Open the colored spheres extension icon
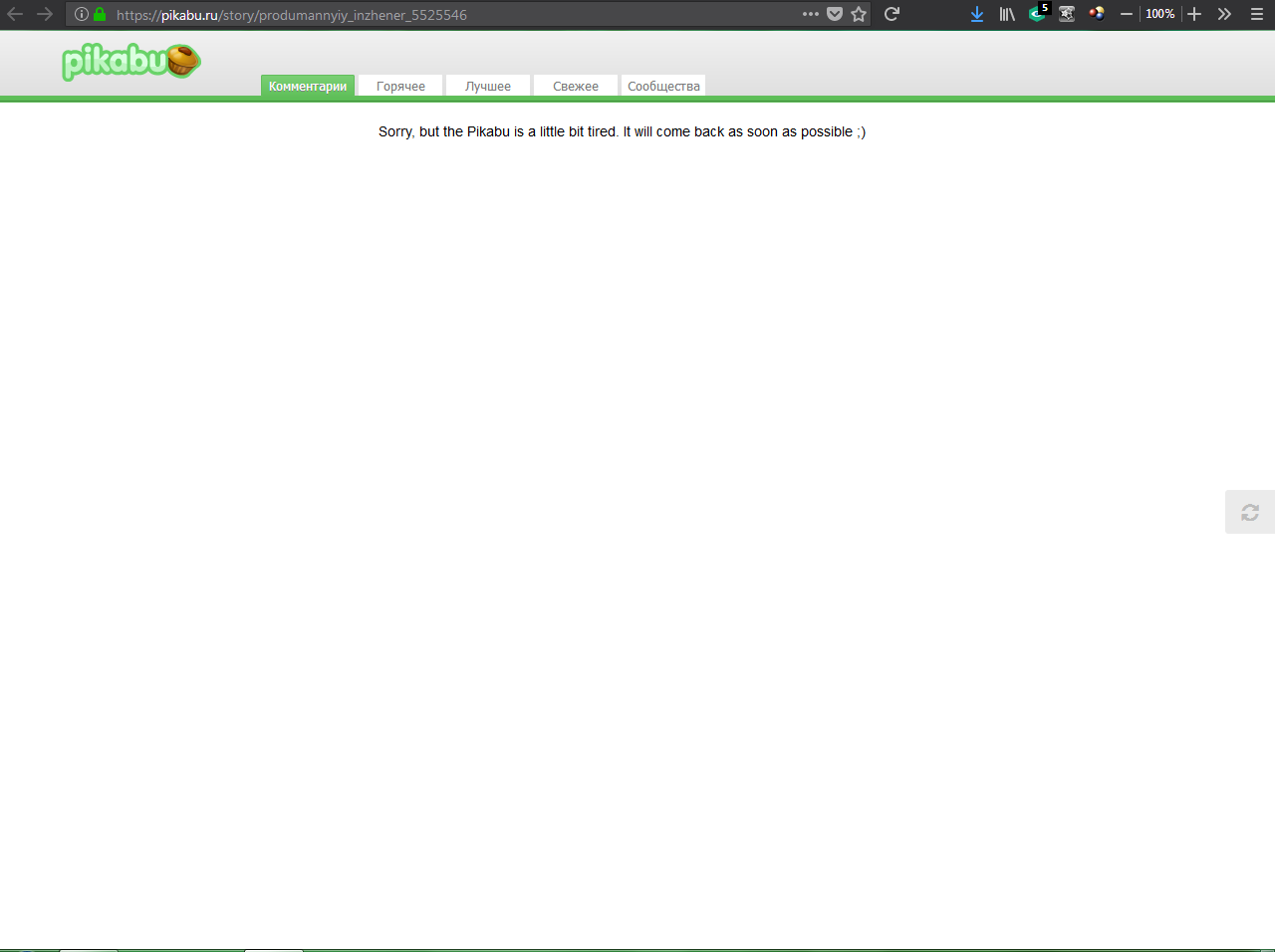 click(x=1097, y=14)
